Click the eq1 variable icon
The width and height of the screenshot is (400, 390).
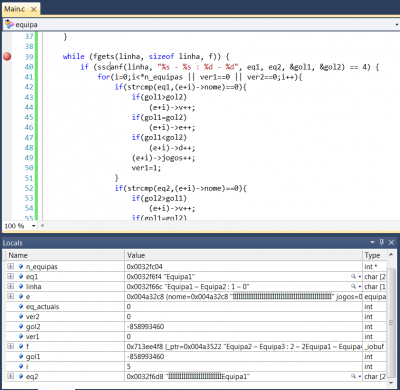[21, 277]
